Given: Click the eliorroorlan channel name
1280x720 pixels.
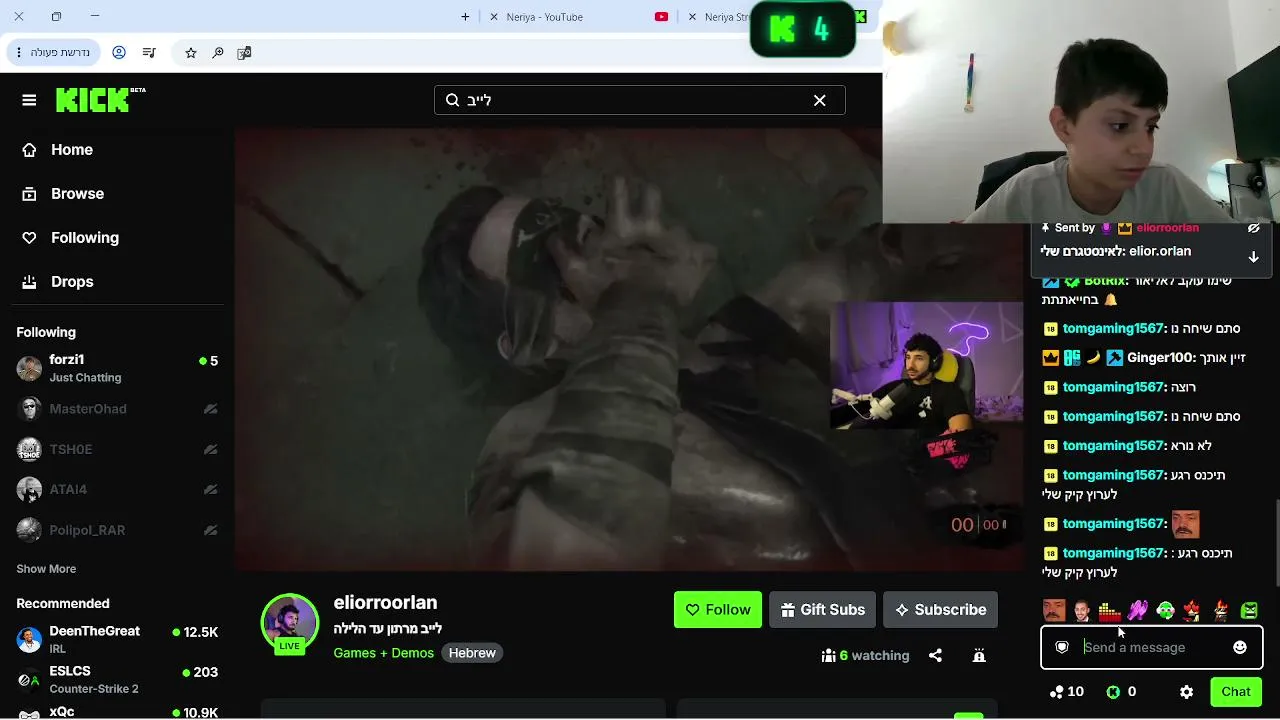Looking at the screenshot, I should tap(385, 603).
